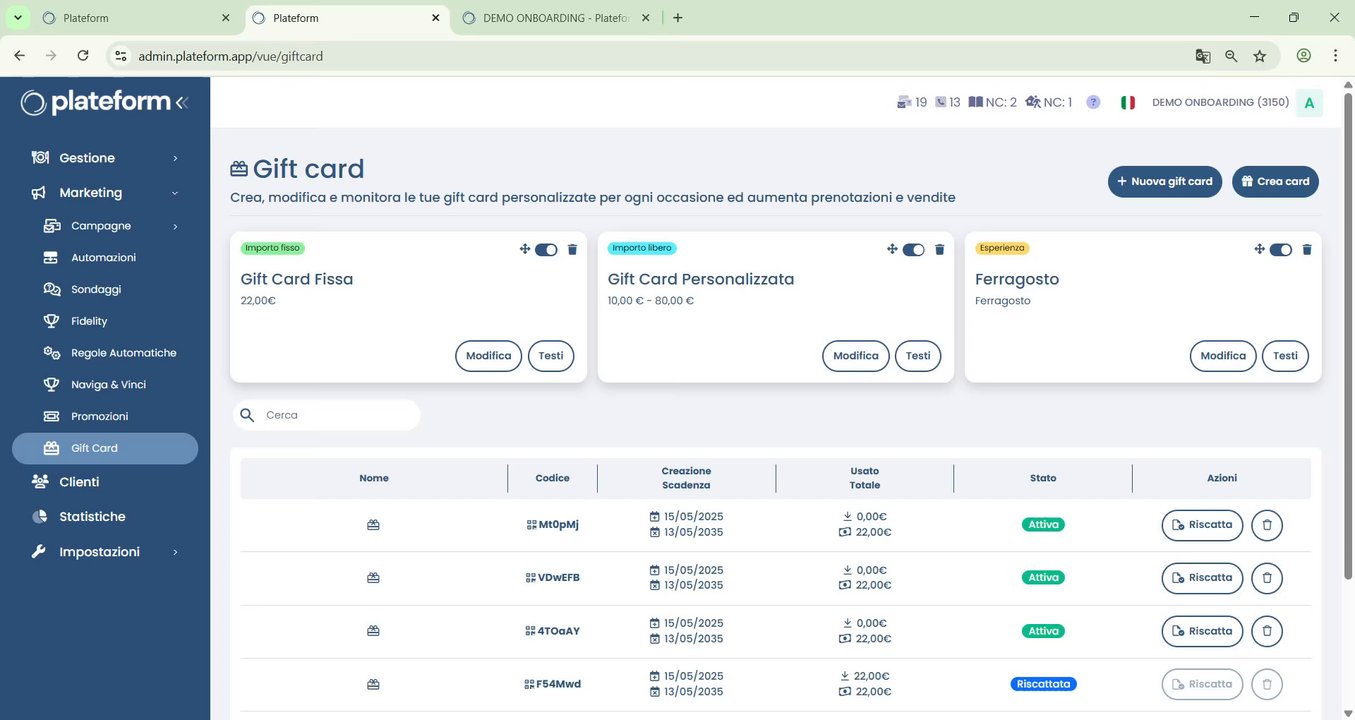Click Testi on the Ferragosto card
Viewport: 1355px width, 720px height.
(x=1285, y=356)
